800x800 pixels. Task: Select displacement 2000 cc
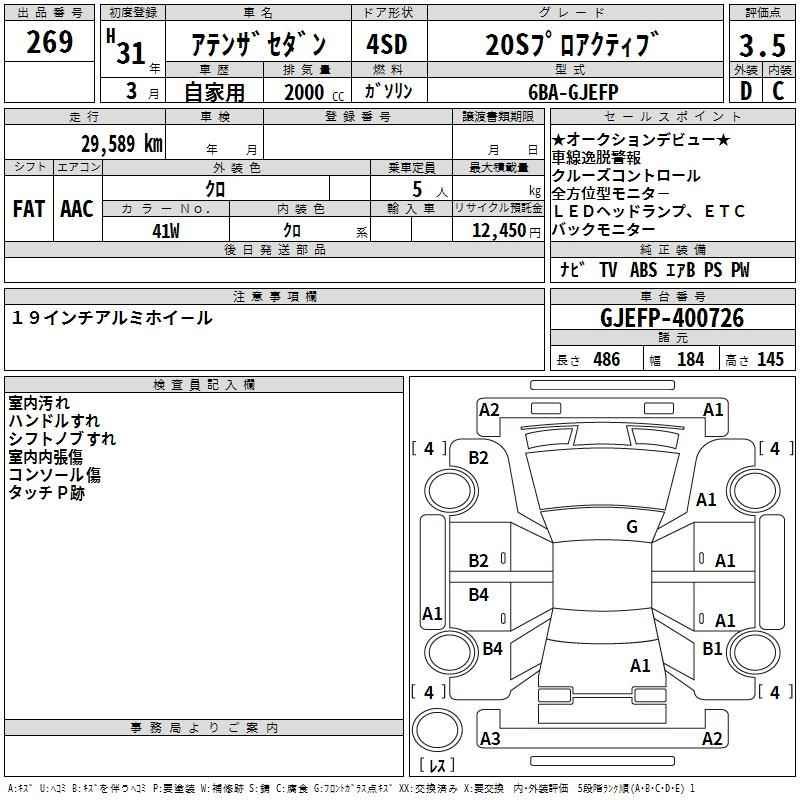coord(314,92)
